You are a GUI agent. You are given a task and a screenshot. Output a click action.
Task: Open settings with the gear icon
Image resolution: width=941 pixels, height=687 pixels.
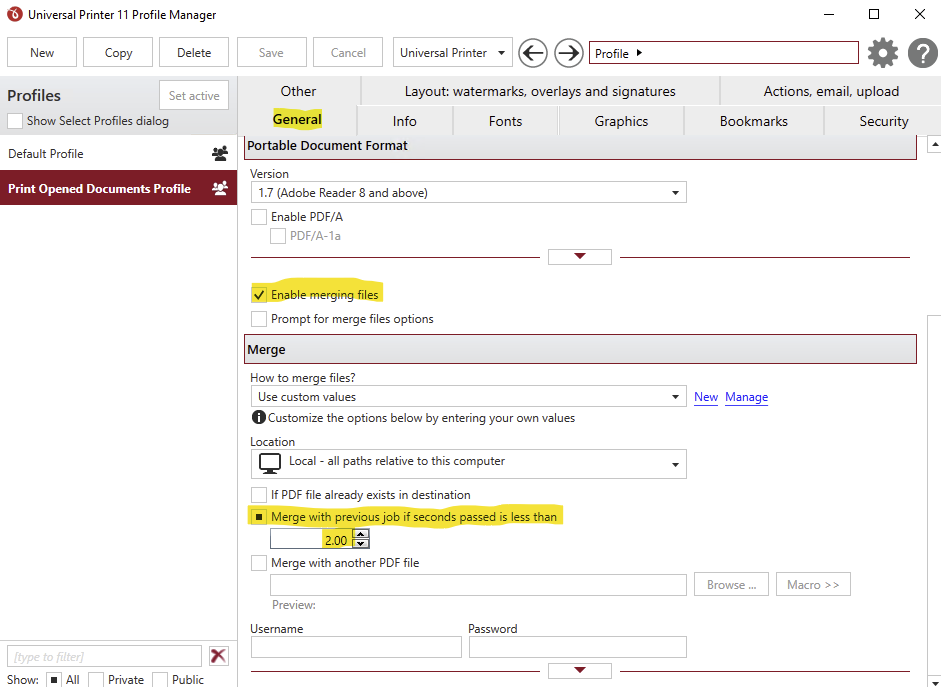883,53
